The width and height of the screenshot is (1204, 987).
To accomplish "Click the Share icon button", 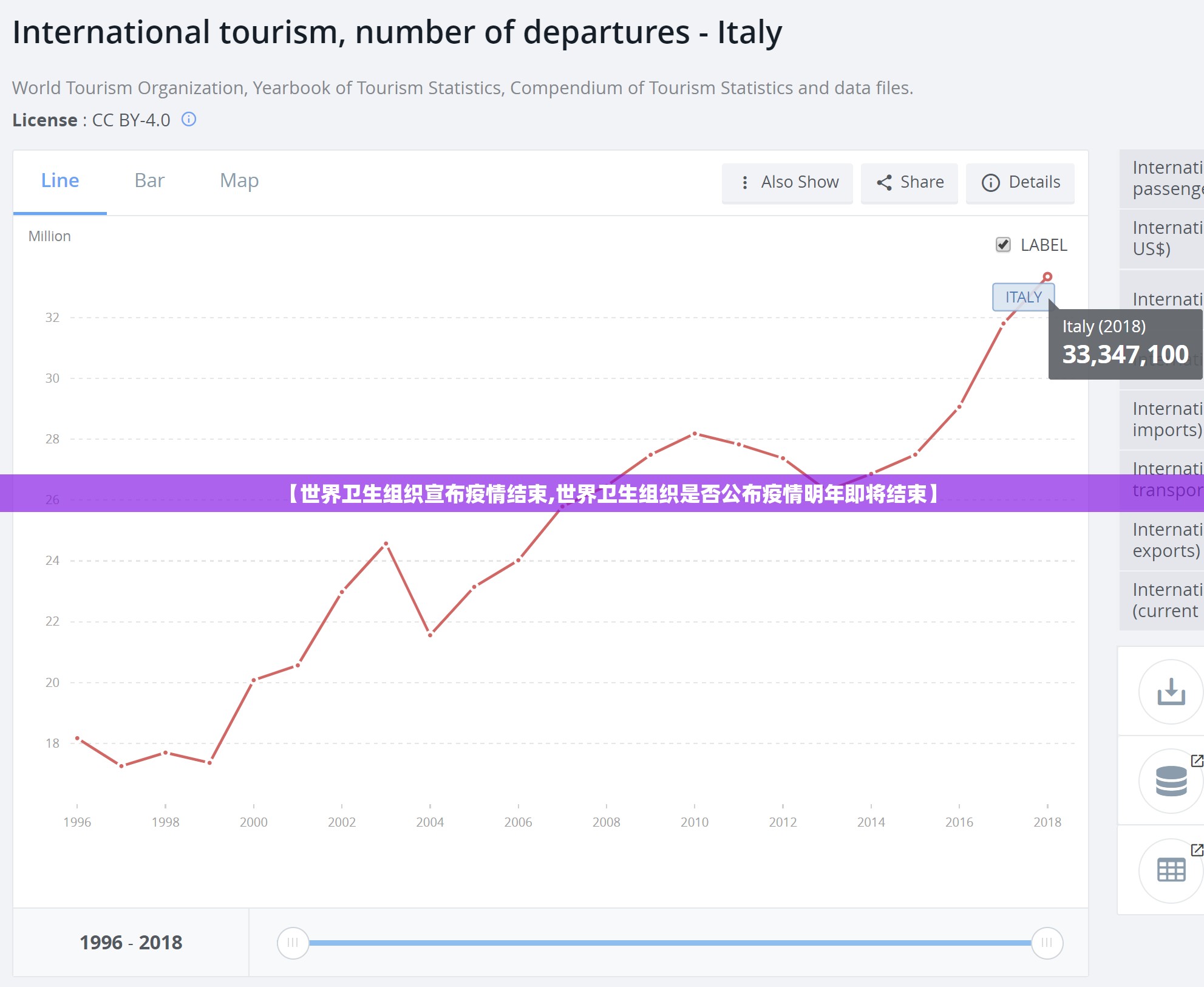I will pyautogui.click(x=910, y=182).
